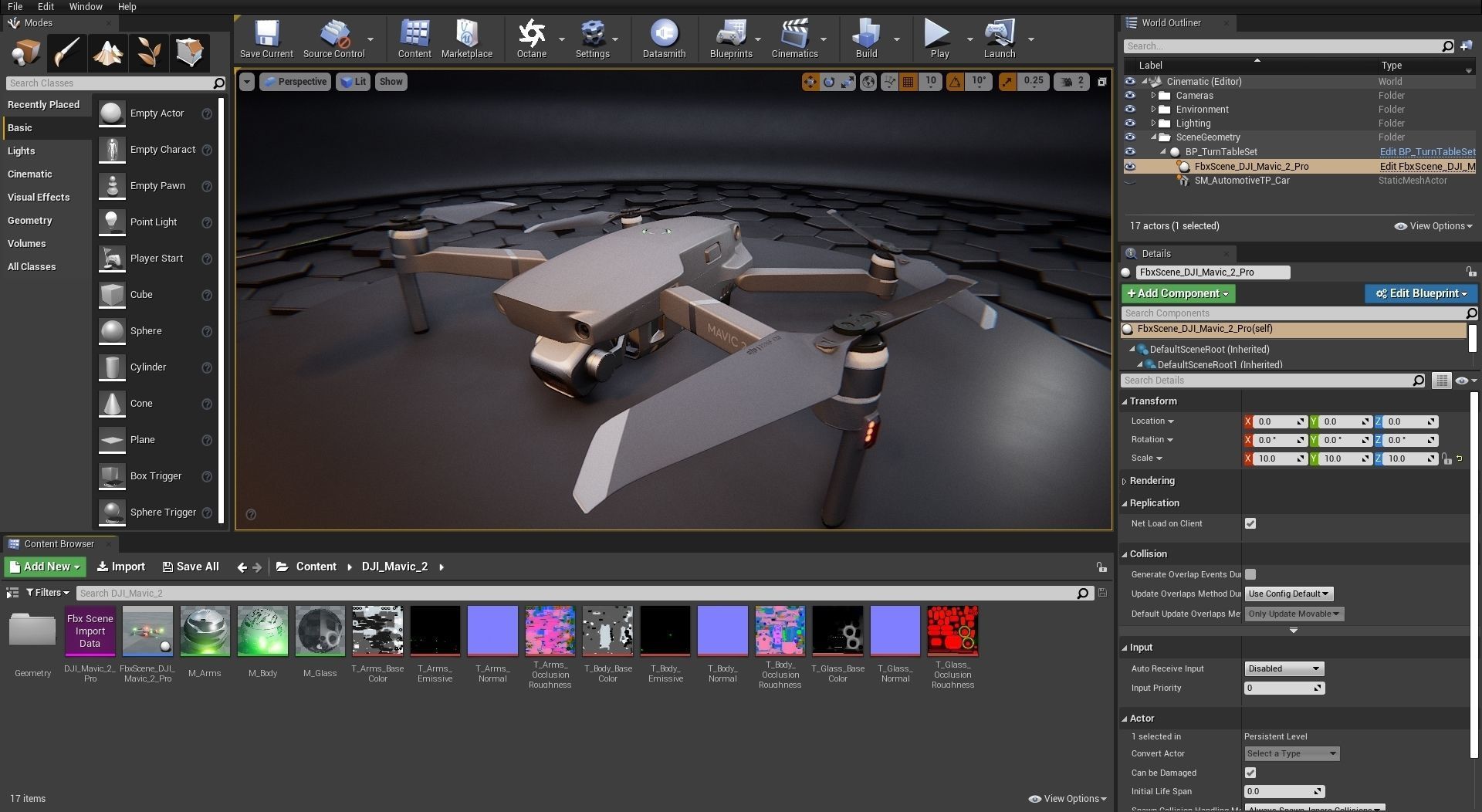1482x812 pixels.
Task: Start Play in editor
Action: (x=939, y=39)
